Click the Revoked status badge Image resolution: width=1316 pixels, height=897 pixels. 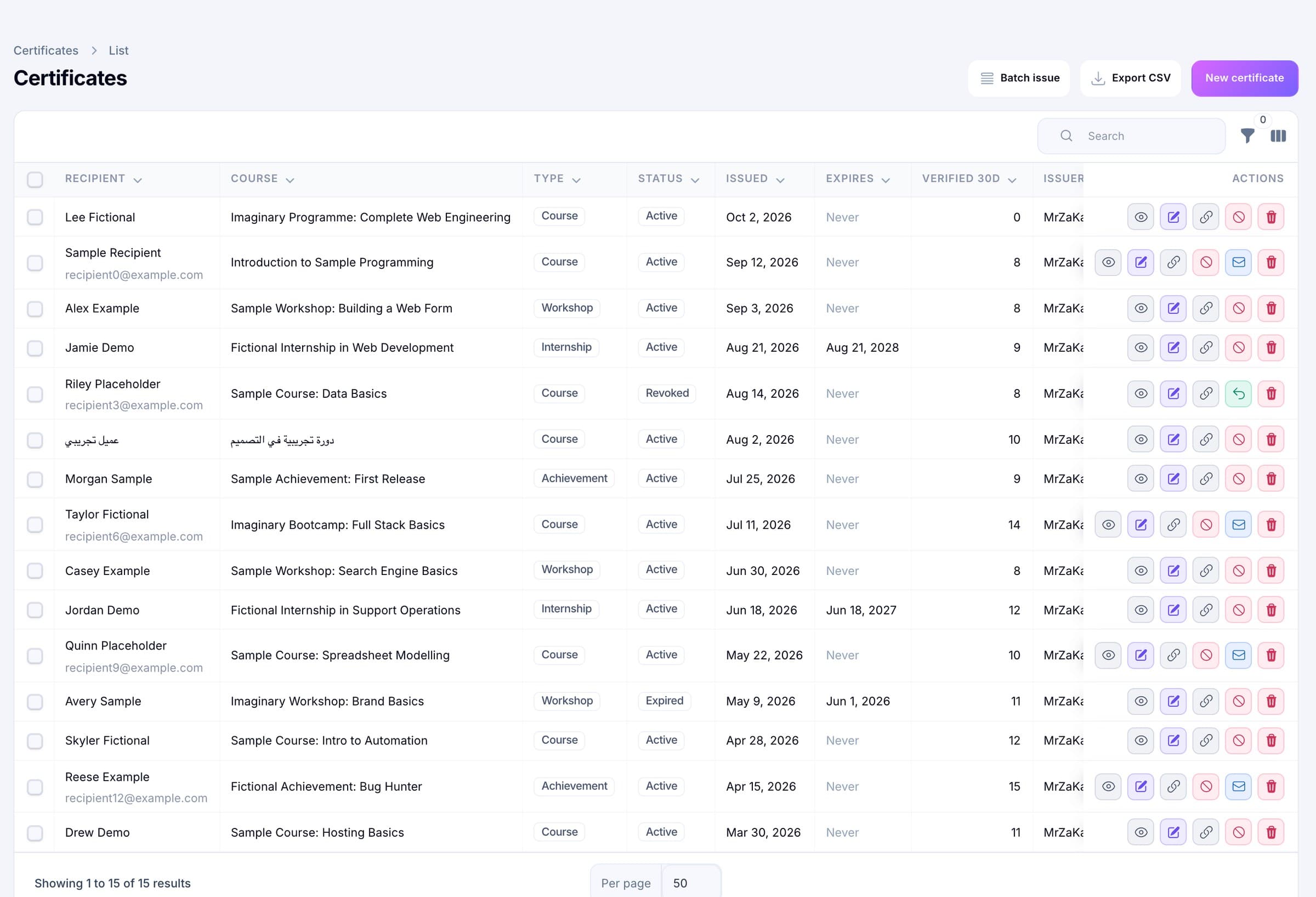pyautogui.click(x=667, y=393)
